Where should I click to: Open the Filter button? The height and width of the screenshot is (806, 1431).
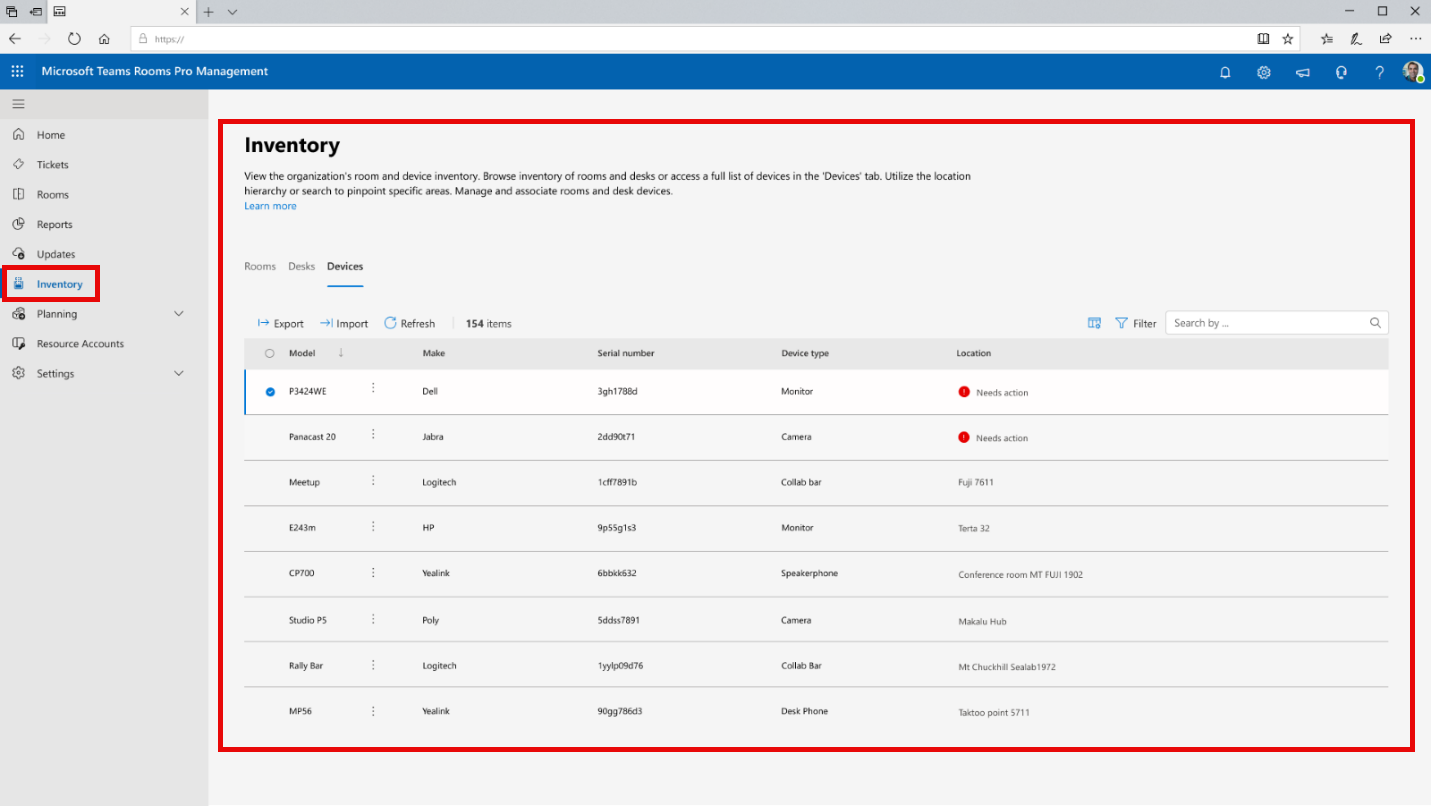tap(1136, 323)
